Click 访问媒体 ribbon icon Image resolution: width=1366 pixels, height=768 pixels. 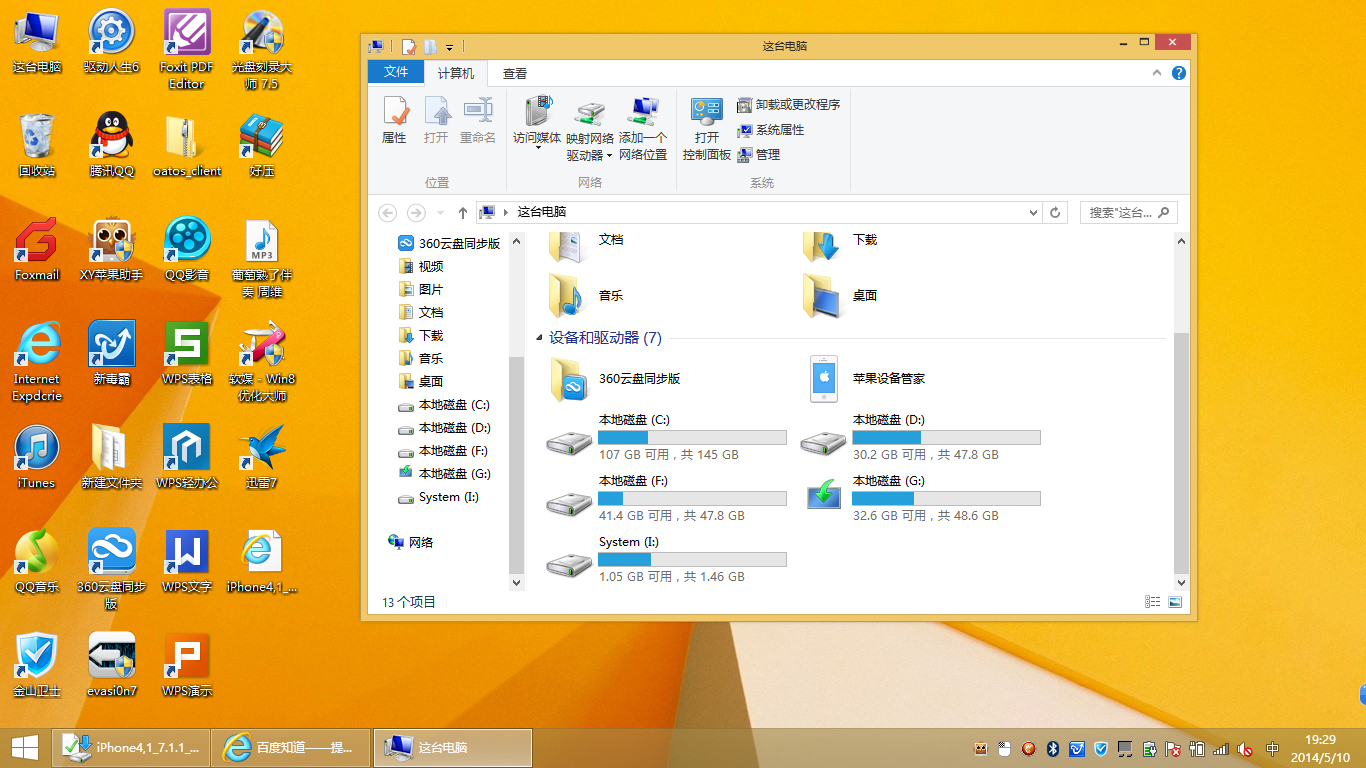(538, 113)
